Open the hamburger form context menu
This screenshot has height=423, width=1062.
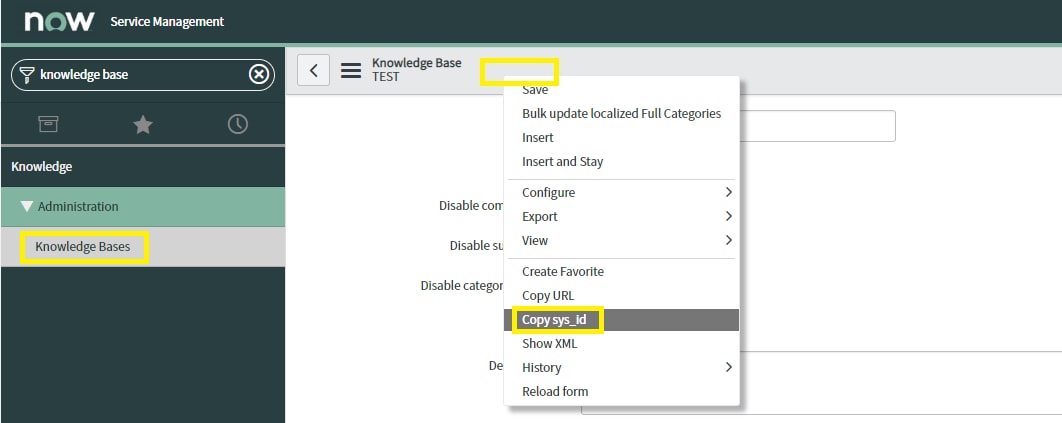click(x=351, y=70)
